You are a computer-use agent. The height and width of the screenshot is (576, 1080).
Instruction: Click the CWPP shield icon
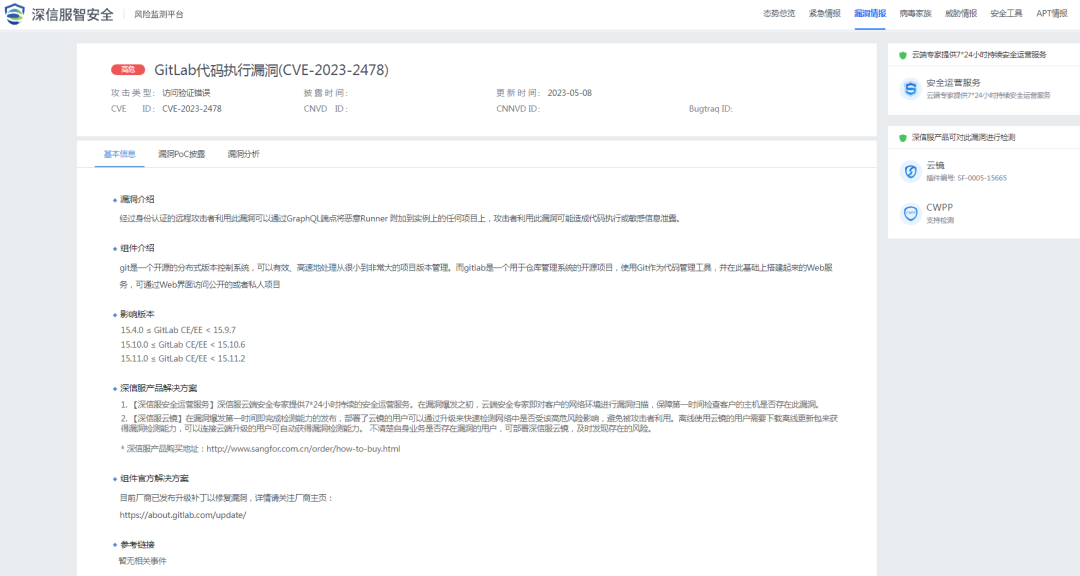pyautogui.click(x=911, y=214)
